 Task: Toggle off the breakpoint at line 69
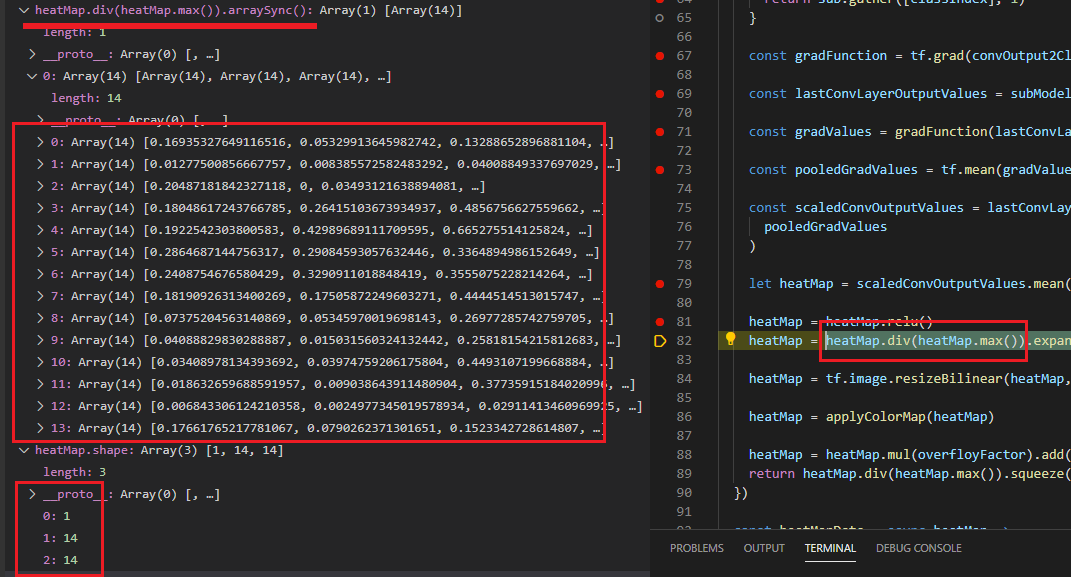(x=660, y=94)
